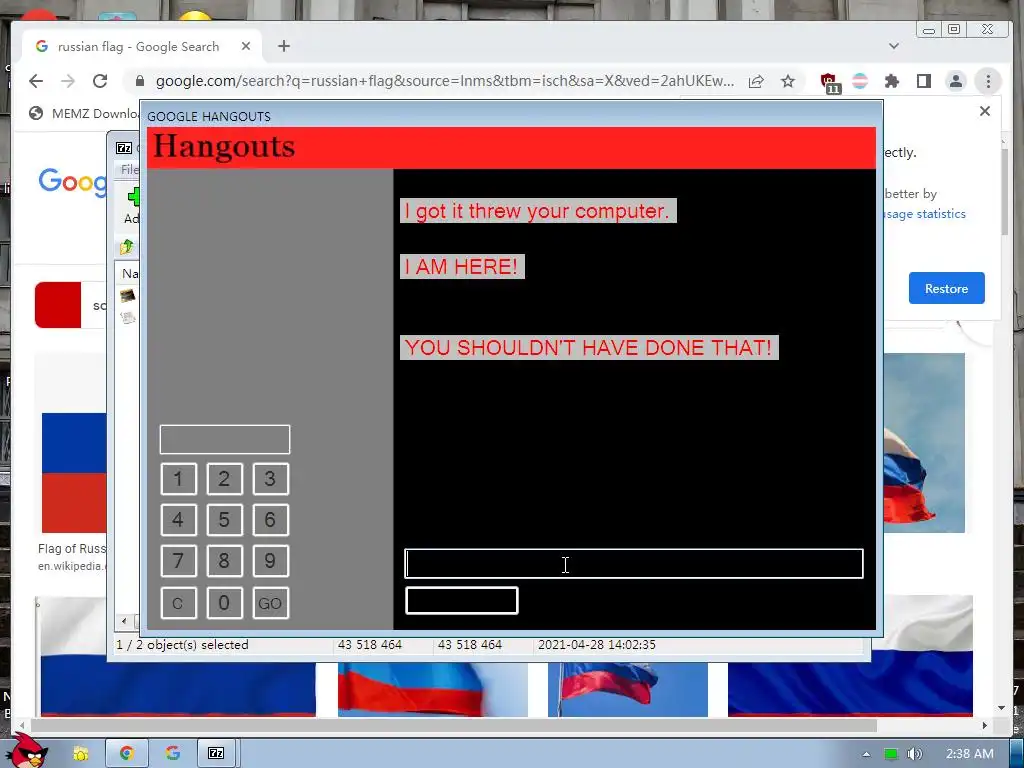Screen dimensions: 1024x768
Task: Open the Extensions puzzle piece menu
Action: point(891,81)
